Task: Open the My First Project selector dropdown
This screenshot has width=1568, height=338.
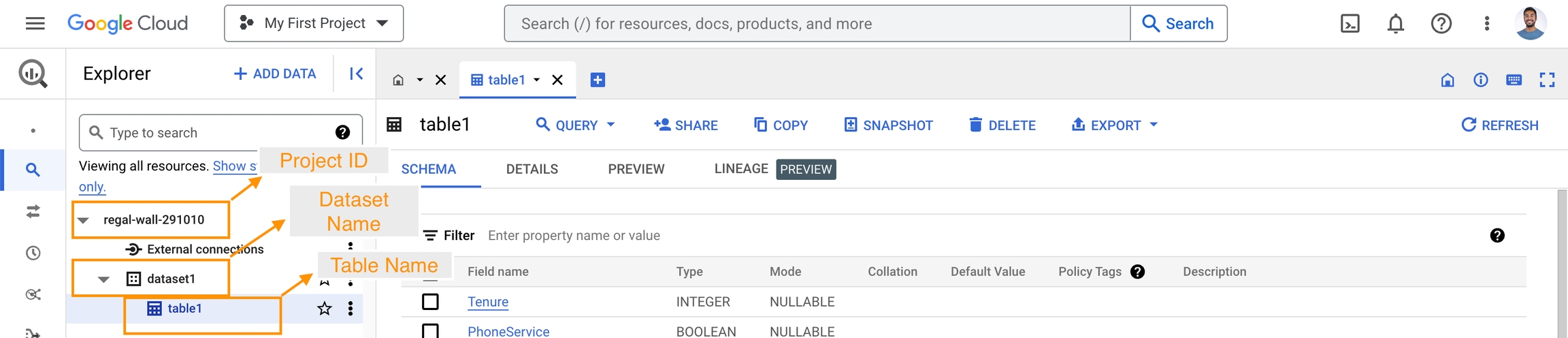Action: tap(314, 23)
